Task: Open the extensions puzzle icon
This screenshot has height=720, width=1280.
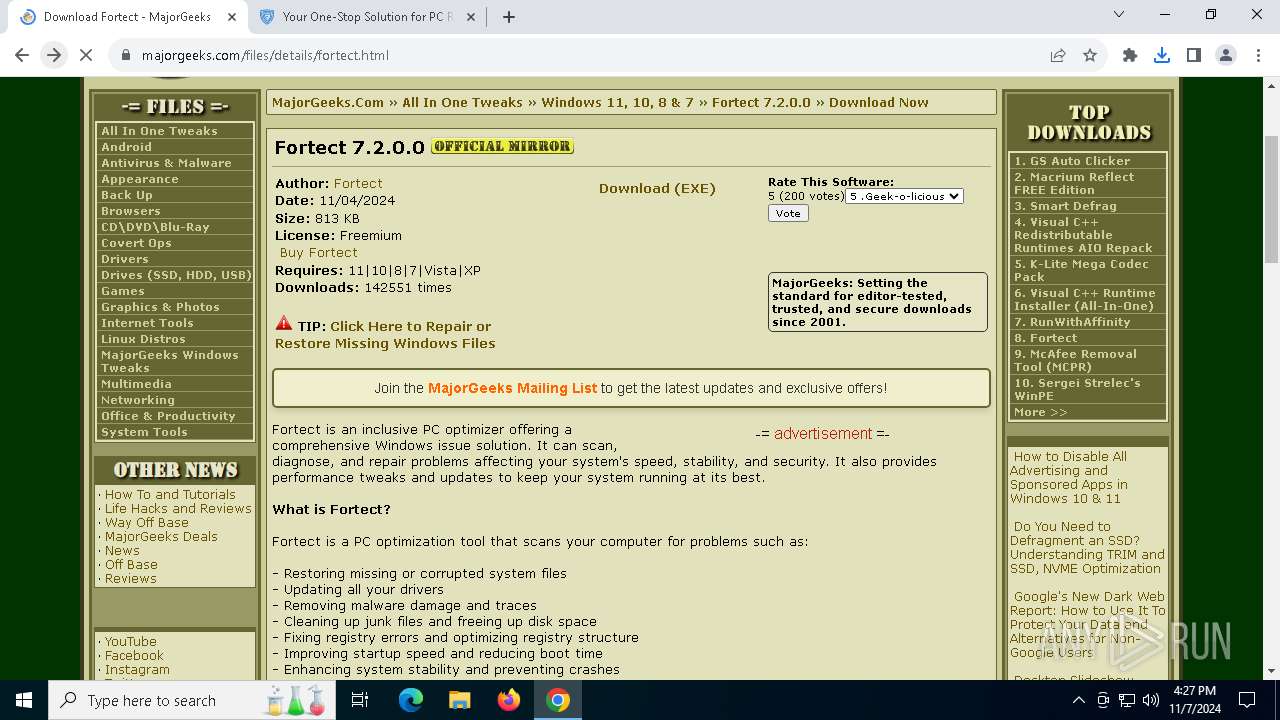Action: (1130, 55)
